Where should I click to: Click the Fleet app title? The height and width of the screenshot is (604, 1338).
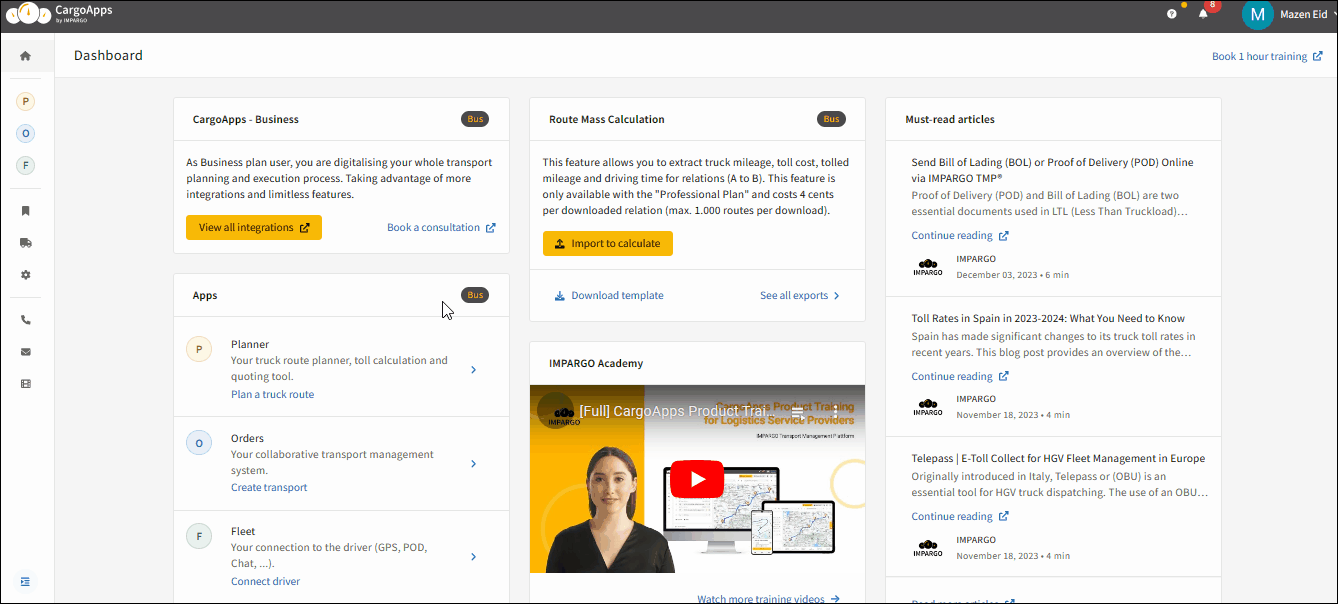(x=243, y=532)
